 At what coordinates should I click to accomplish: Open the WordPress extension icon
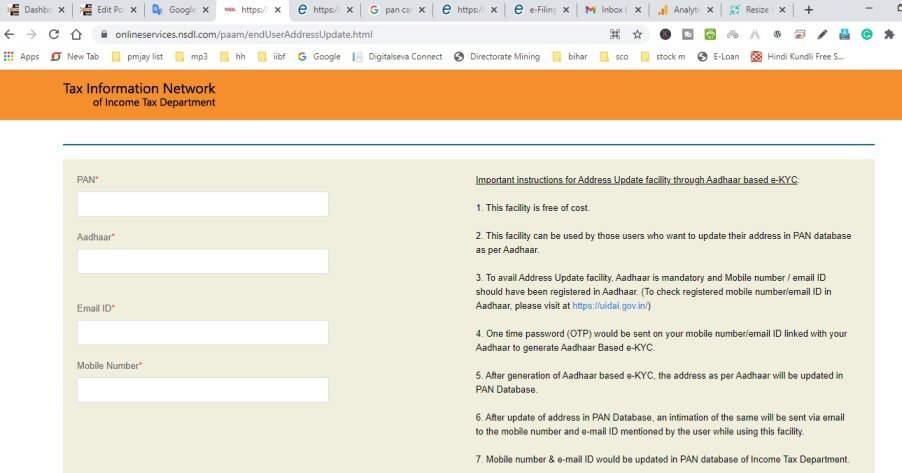pos(777,35)
